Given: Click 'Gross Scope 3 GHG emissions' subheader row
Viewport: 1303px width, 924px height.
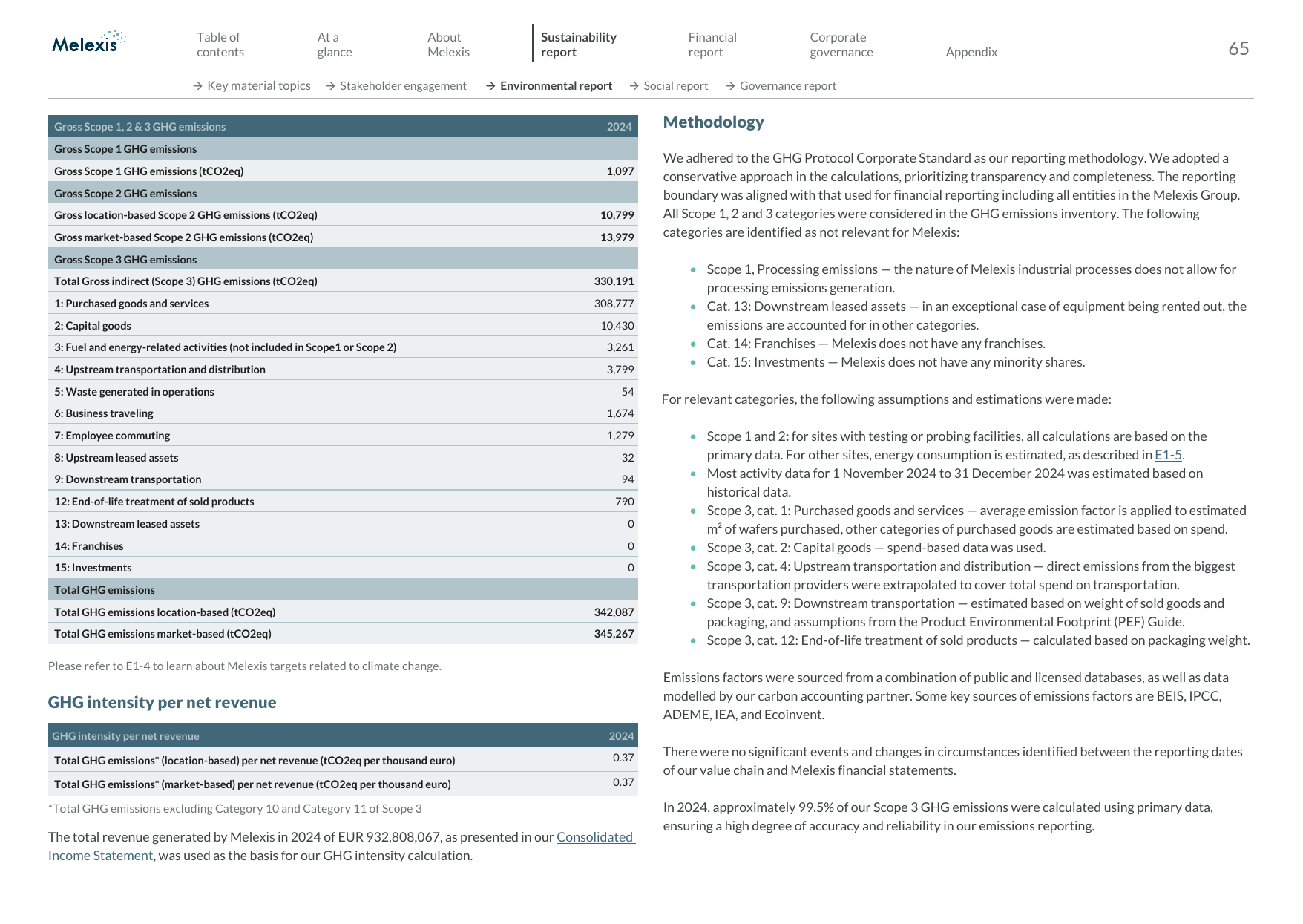Looking at the screenshot, I should (x=343, y=259).
